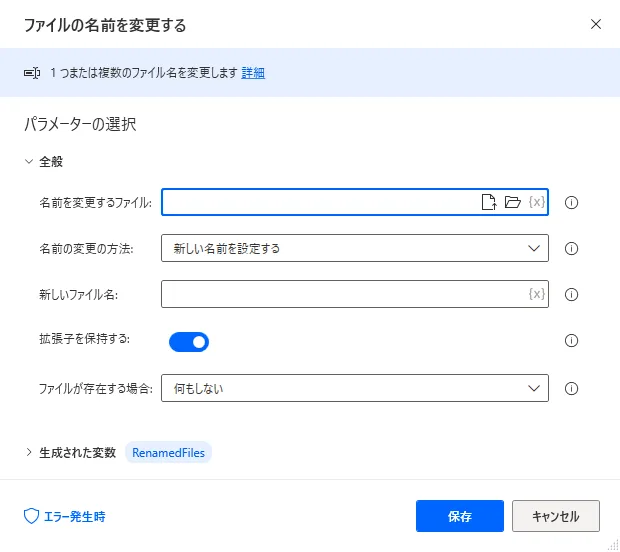Click the 保存 button
This screenshot has height=552, width=620.
point(460,517)
